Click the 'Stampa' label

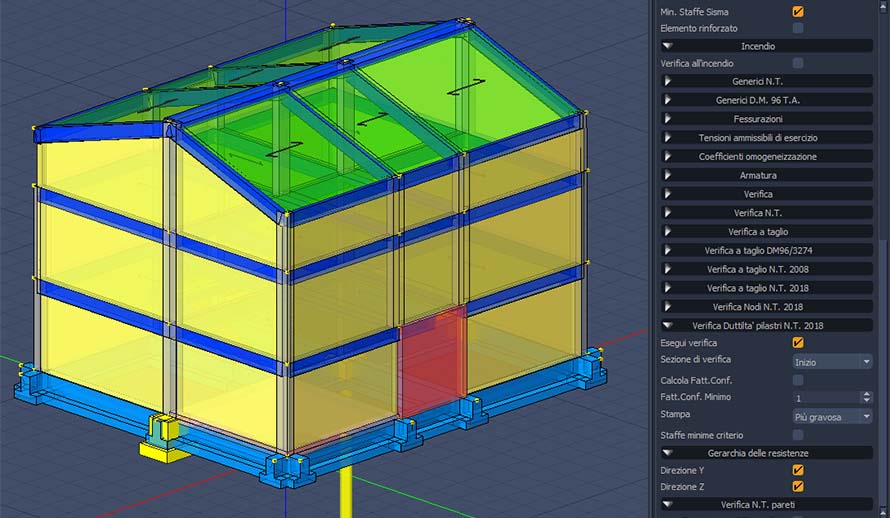coord(675,414)
